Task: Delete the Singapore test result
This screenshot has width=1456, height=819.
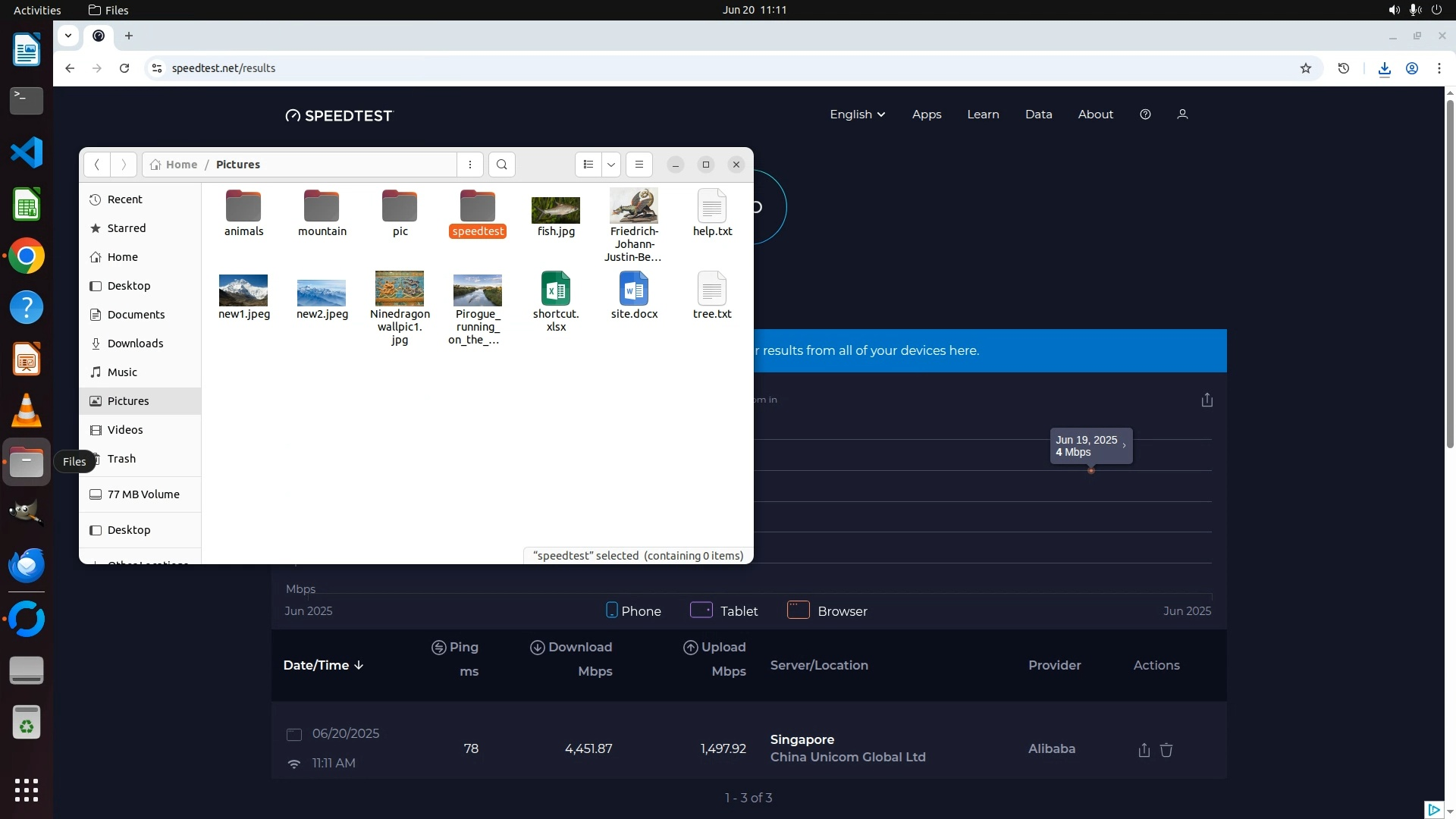Action: click(1166, 750)
